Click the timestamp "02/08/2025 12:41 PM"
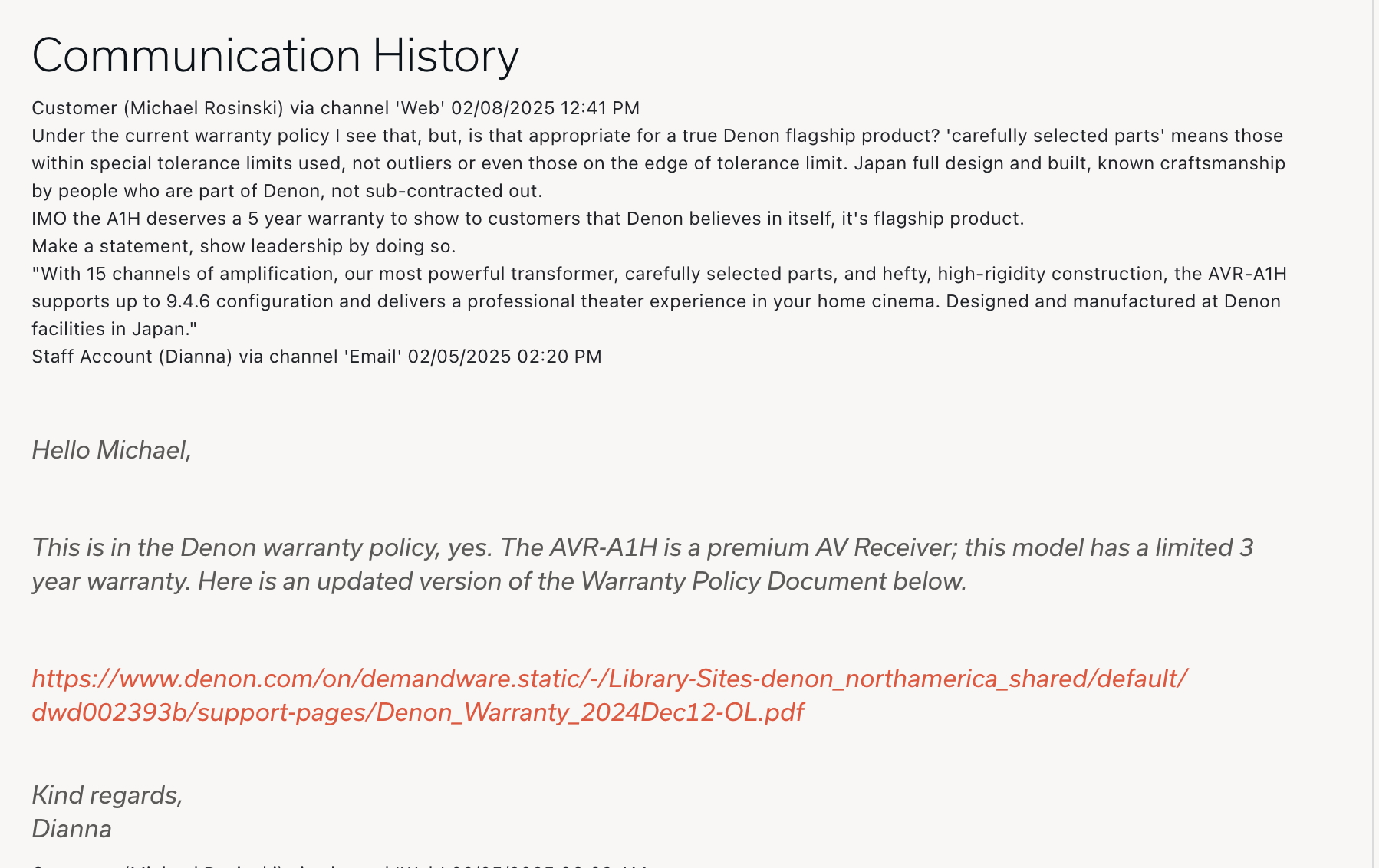This screenshot has width=1379, height=868. (545, 108)
